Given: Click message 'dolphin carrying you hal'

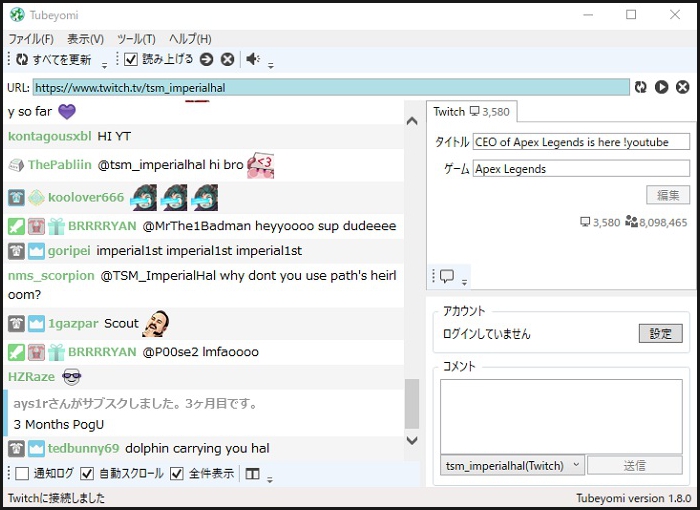Looking at the screenshot, I should tap(197, 448).
